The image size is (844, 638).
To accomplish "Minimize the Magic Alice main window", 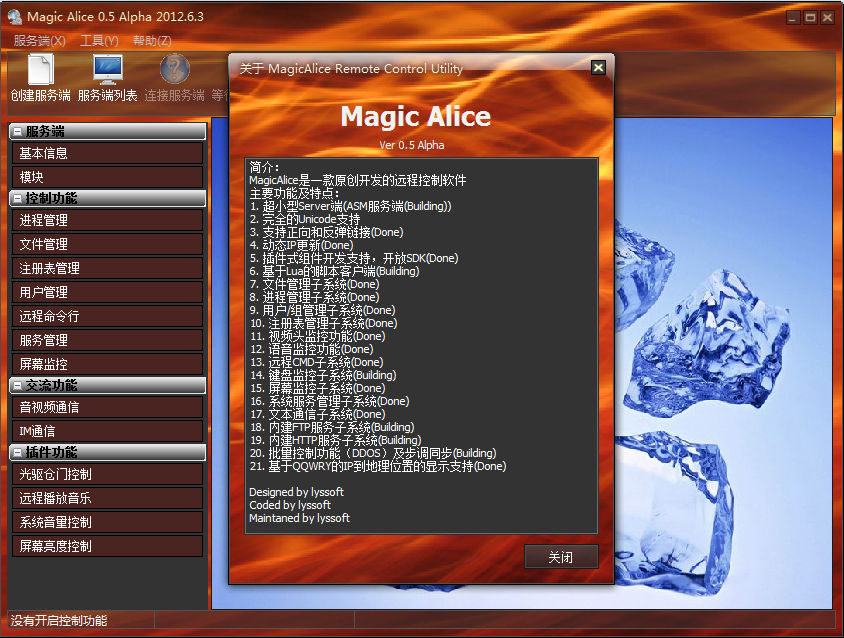I will click(x=793, y=17).
